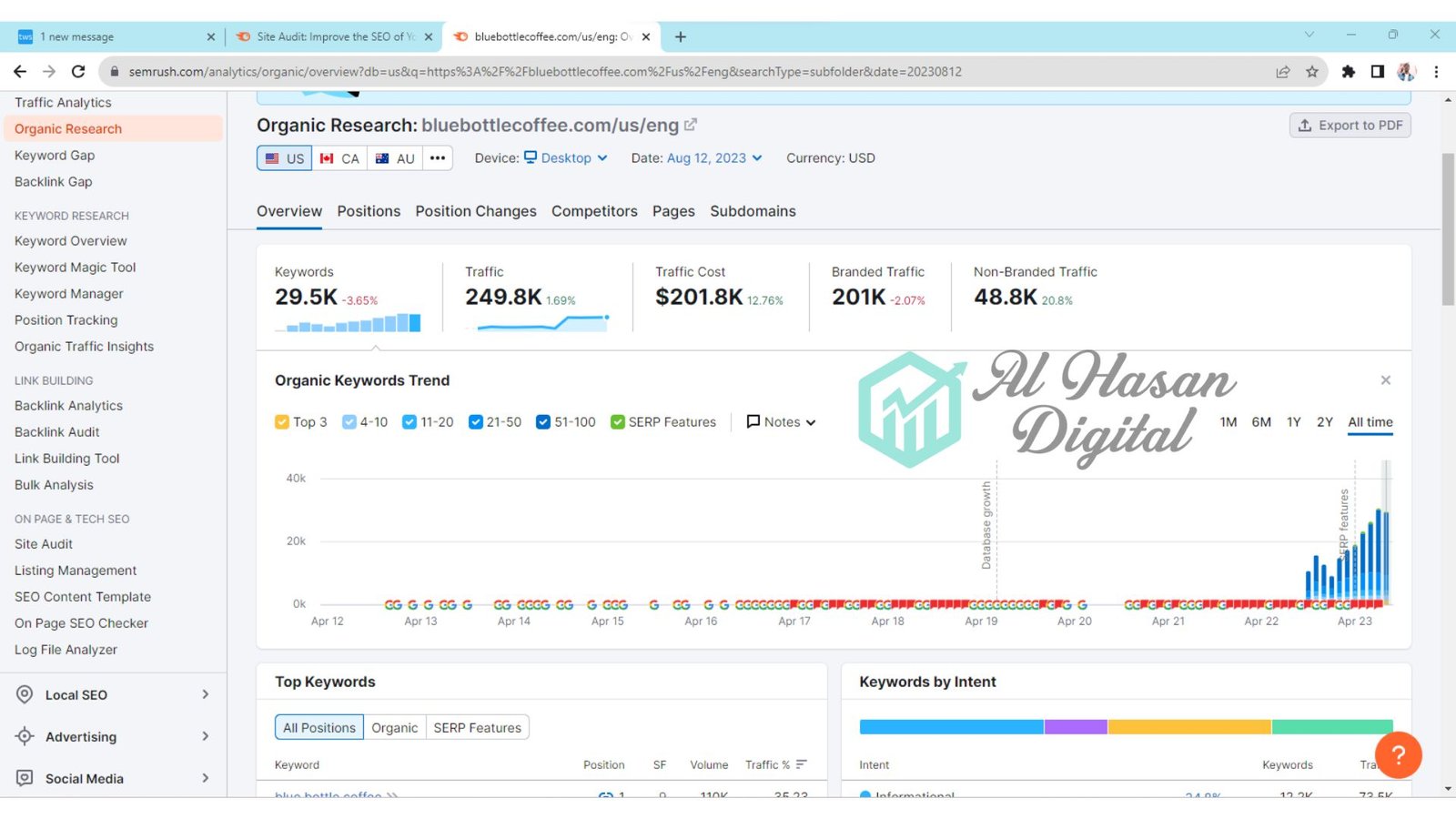Viewport: 1456px width, 819px height.
Task: Toggle 51-100 positions checkbox
Action: [543, 422]
